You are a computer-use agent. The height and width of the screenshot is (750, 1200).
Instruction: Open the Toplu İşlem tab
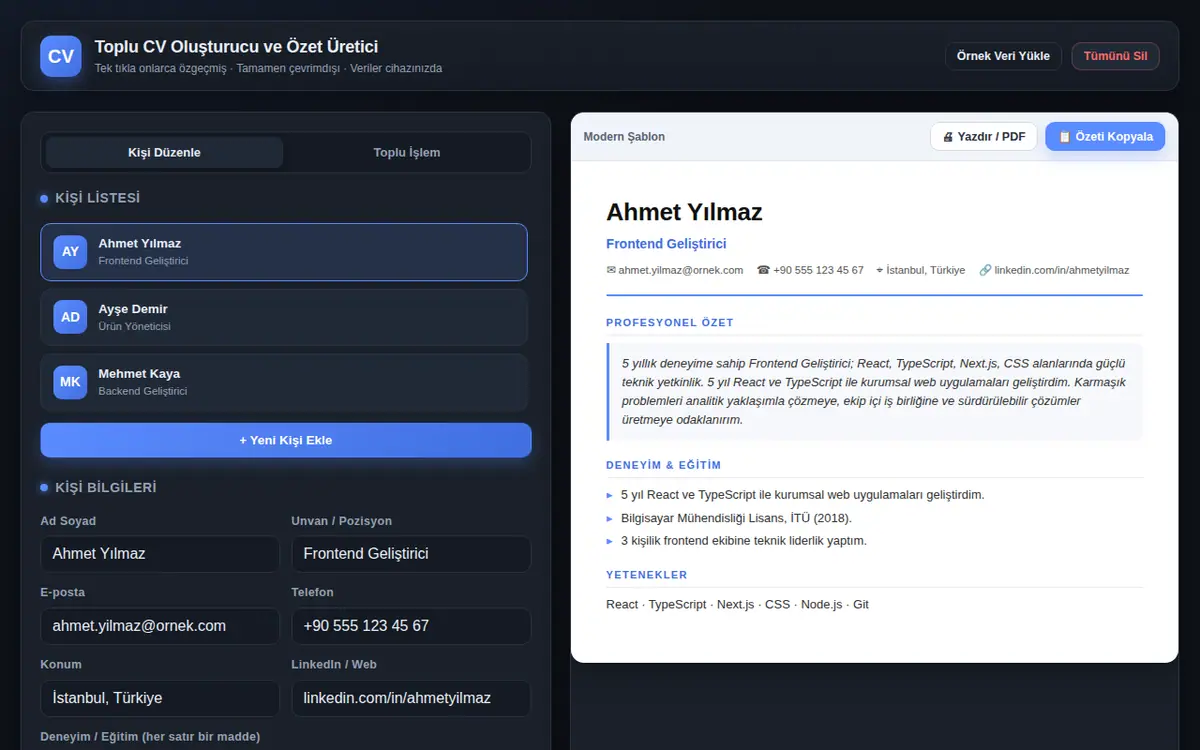407,153
